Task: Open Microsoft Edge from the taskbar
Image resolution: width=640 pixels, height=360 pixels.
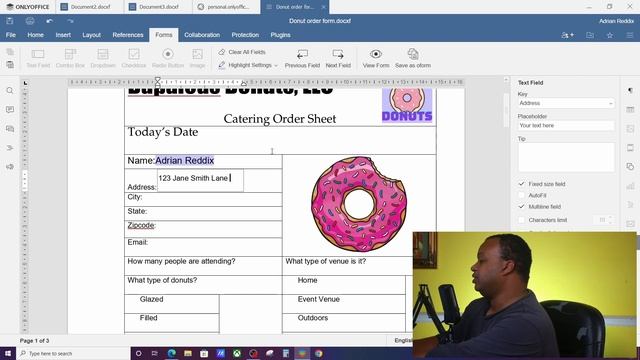Action: click(171, 353)
